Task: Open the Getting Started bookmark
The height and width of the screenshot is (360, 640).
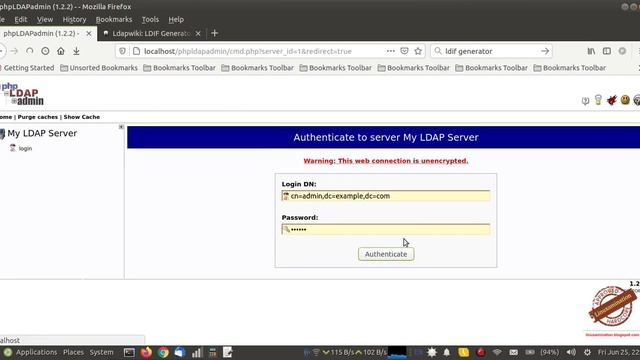Action: (x=28, y=68)
